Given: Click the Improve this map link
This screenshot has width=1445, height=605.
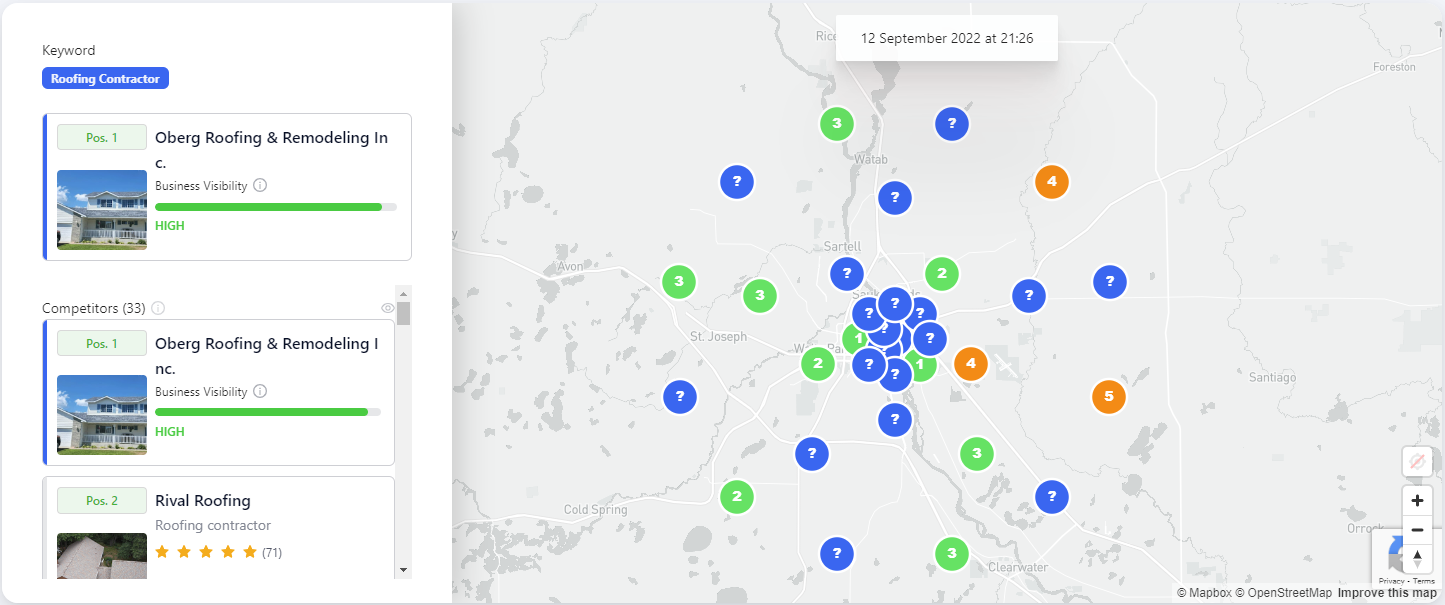Looking at the screenshot, I should pos(1388,593).
